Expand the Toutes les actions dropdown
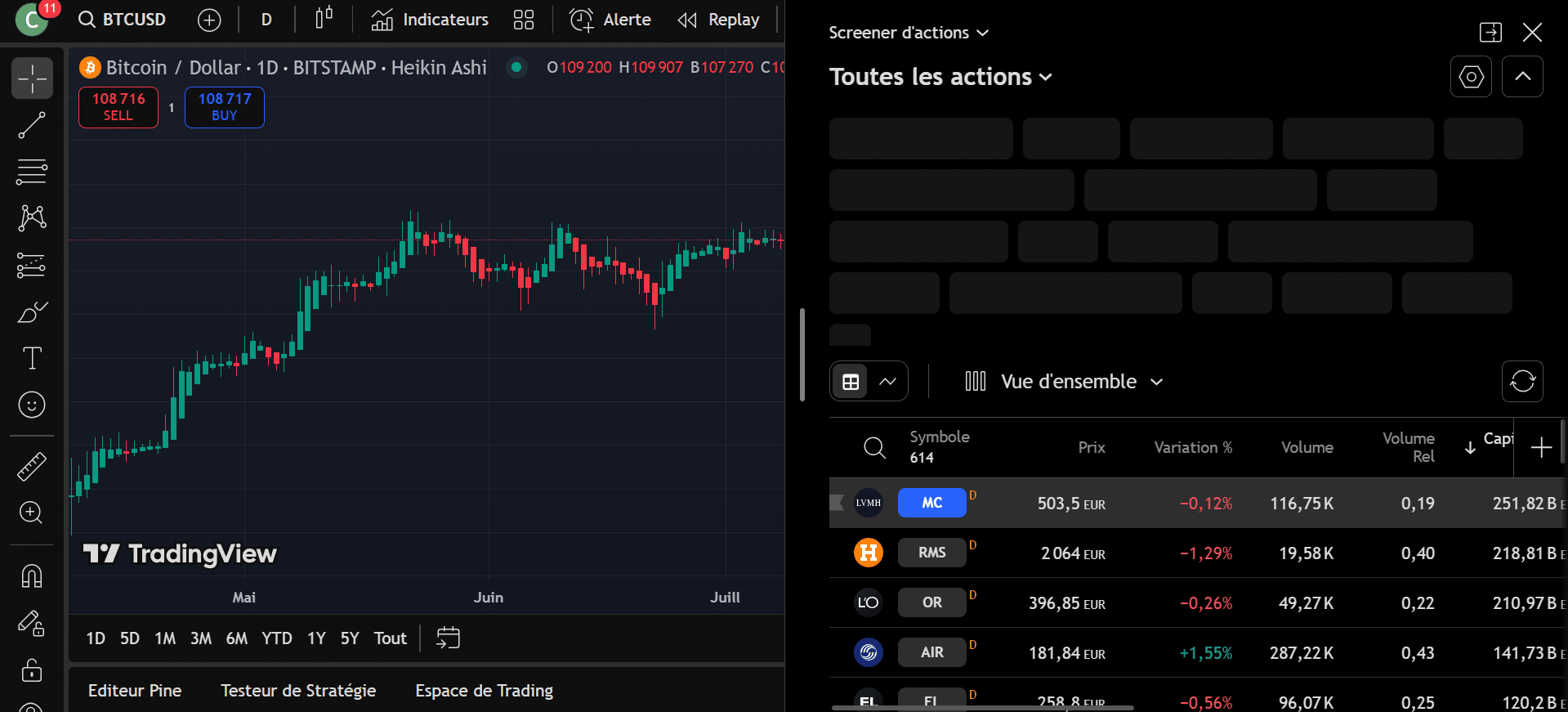 coord(940,77)
